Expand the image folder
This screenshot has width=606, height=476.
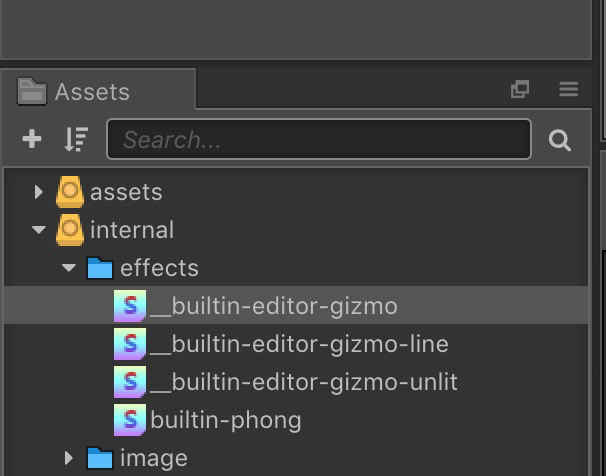click(x=69, y=458)
